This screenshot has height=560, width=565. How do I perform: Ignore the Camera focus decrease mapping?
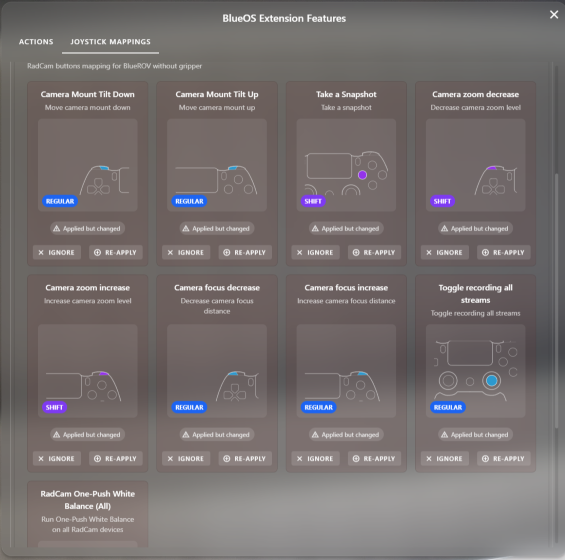(186, 458)
